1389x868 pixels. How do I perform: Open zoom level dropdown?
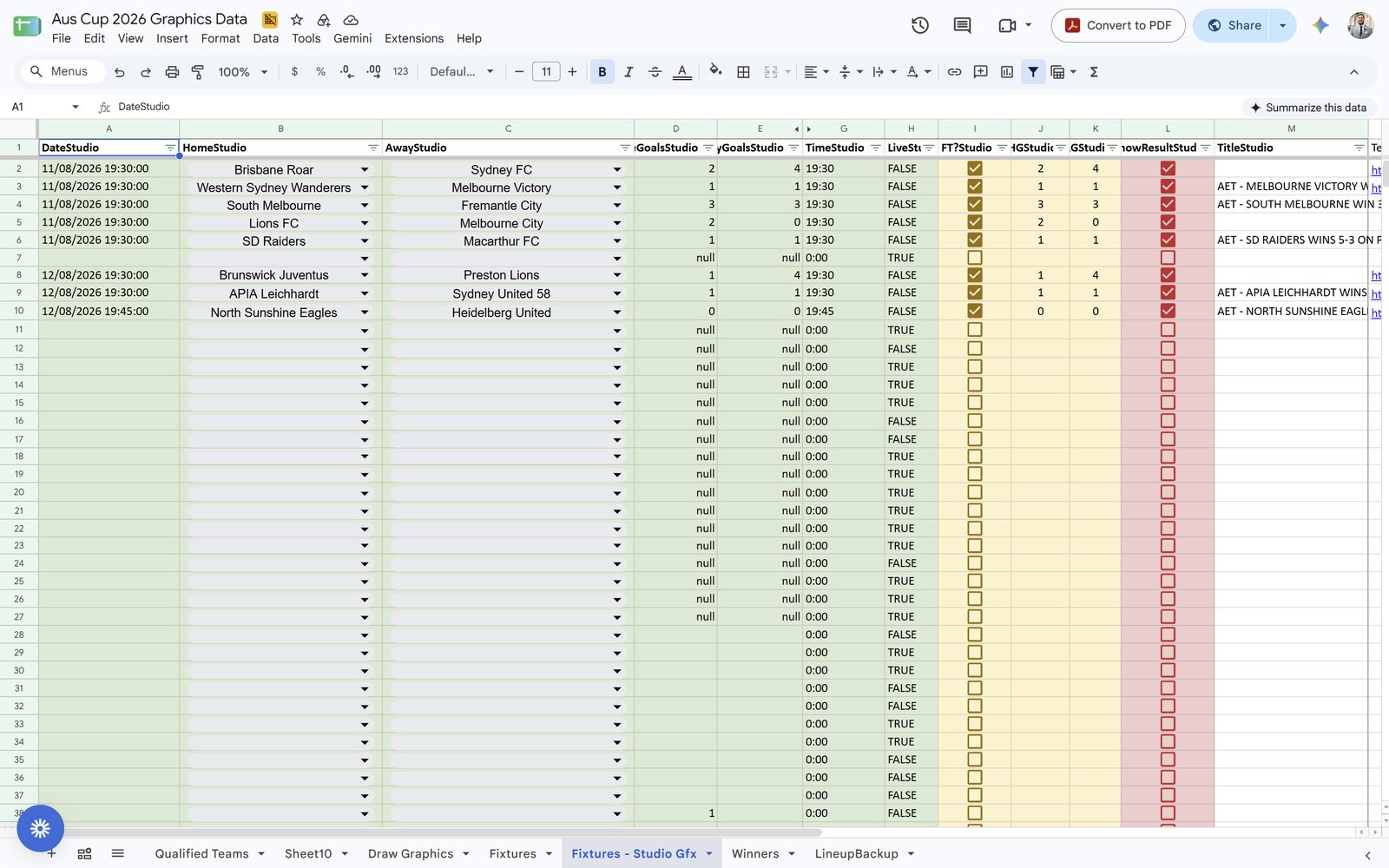[243, 72]
